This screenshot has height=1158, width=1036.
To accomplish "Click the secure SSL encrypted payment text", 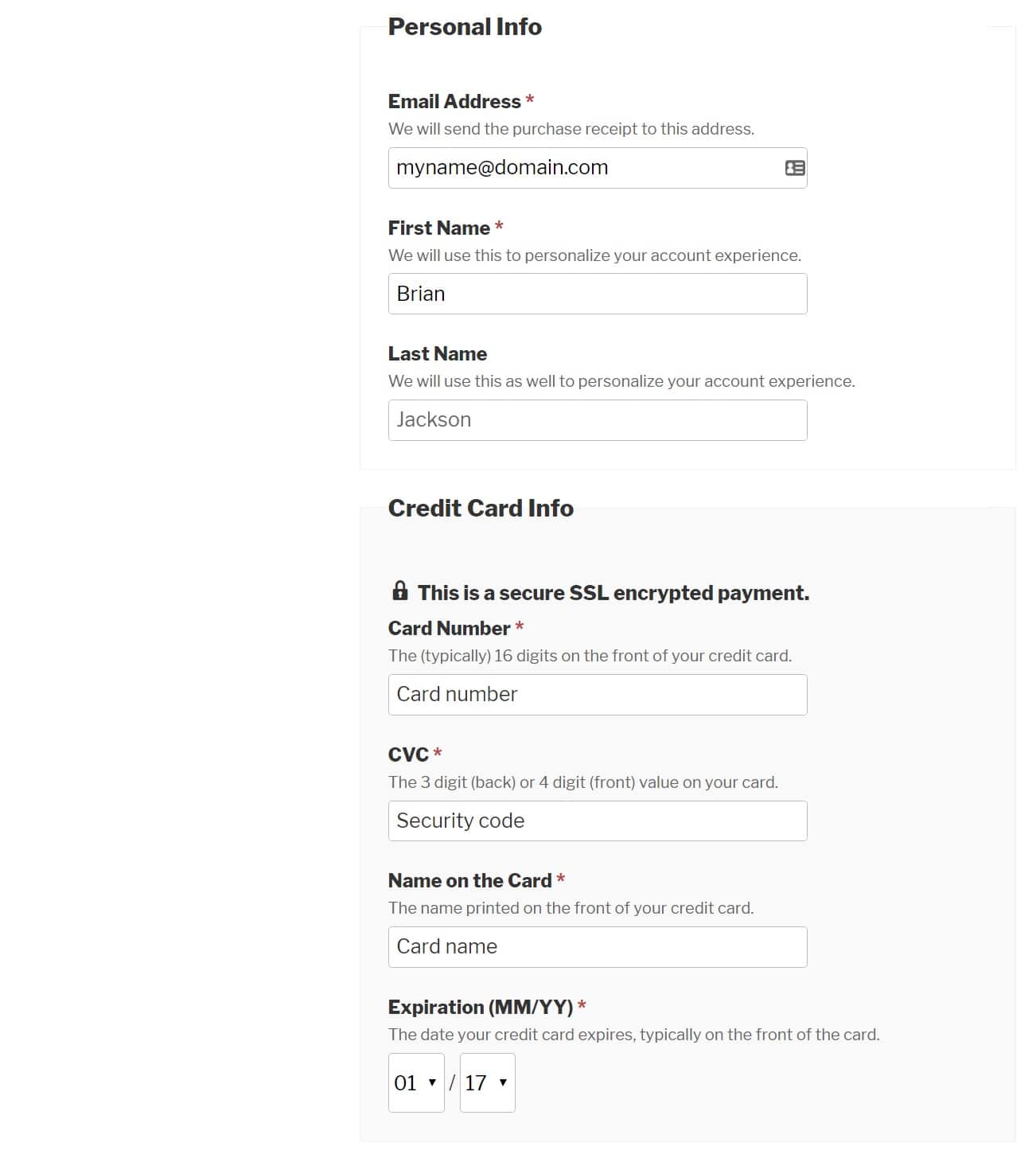I will [x=613, y=592].
